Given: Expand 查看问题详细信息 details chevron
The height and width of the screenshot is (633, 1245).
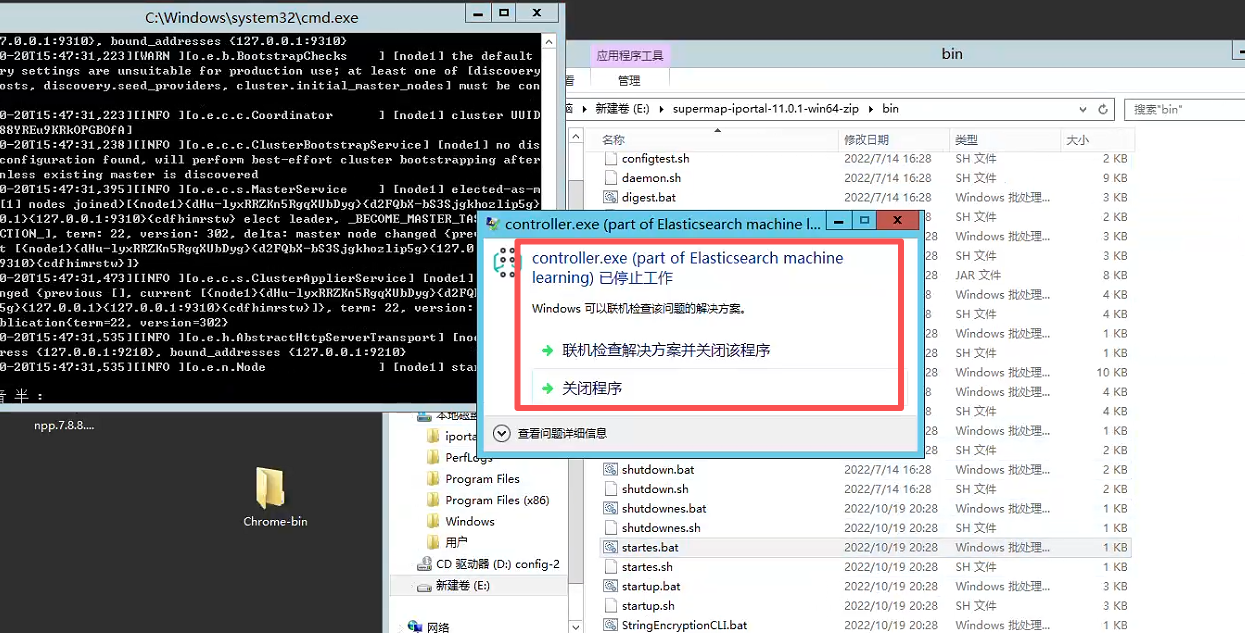Looking at the screenshot, I should coord(502,433).
